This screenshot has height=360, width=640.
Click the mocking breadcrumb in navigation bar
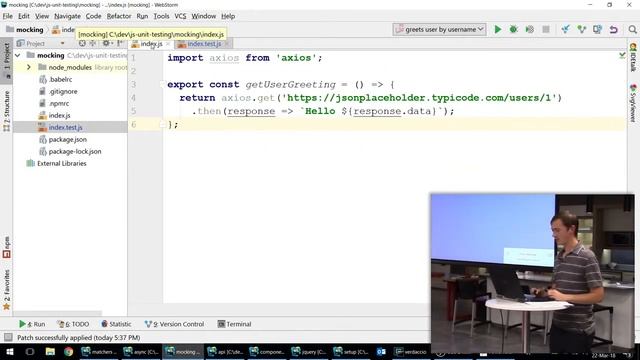coord(25,29)
